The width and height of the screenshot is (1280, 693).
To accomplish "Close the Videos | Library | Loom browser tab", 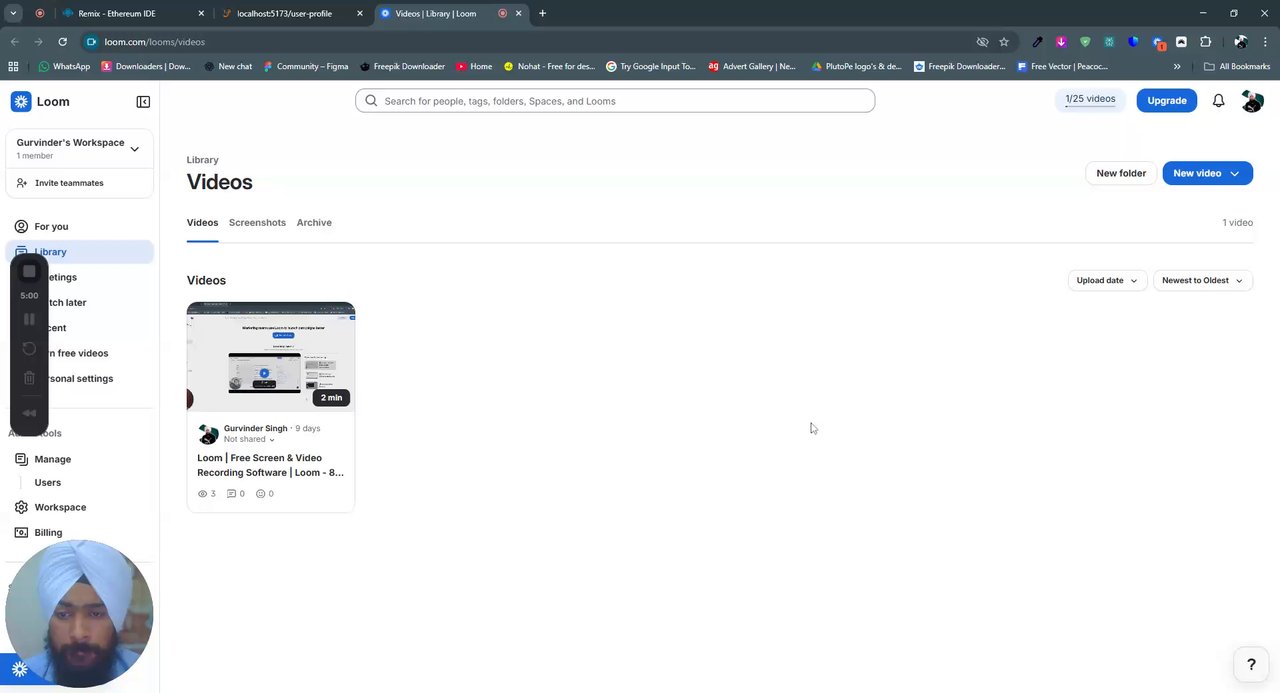I will 518,14.
